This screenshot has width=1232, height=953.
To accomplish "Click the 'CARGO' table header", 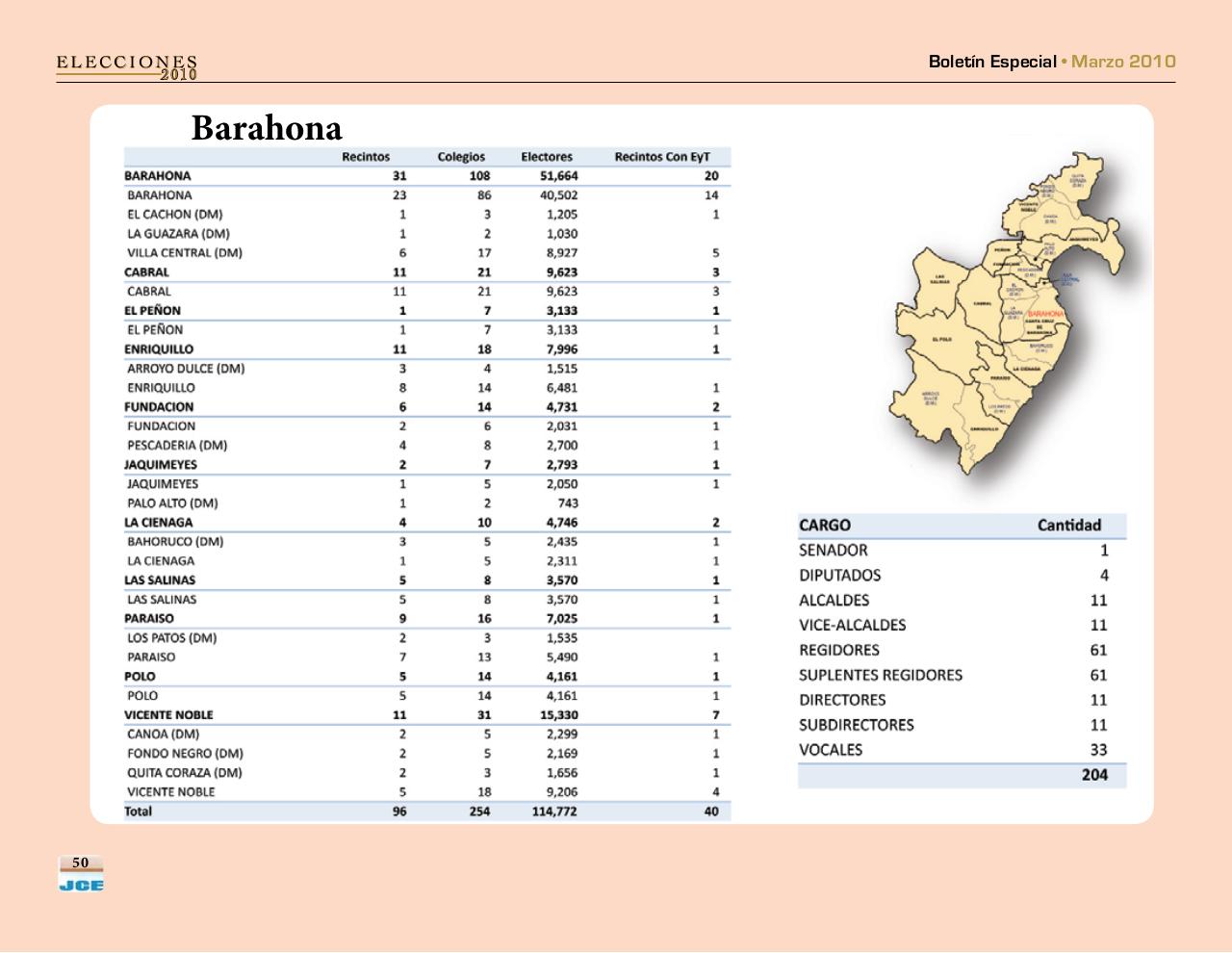I will point(825,526).
